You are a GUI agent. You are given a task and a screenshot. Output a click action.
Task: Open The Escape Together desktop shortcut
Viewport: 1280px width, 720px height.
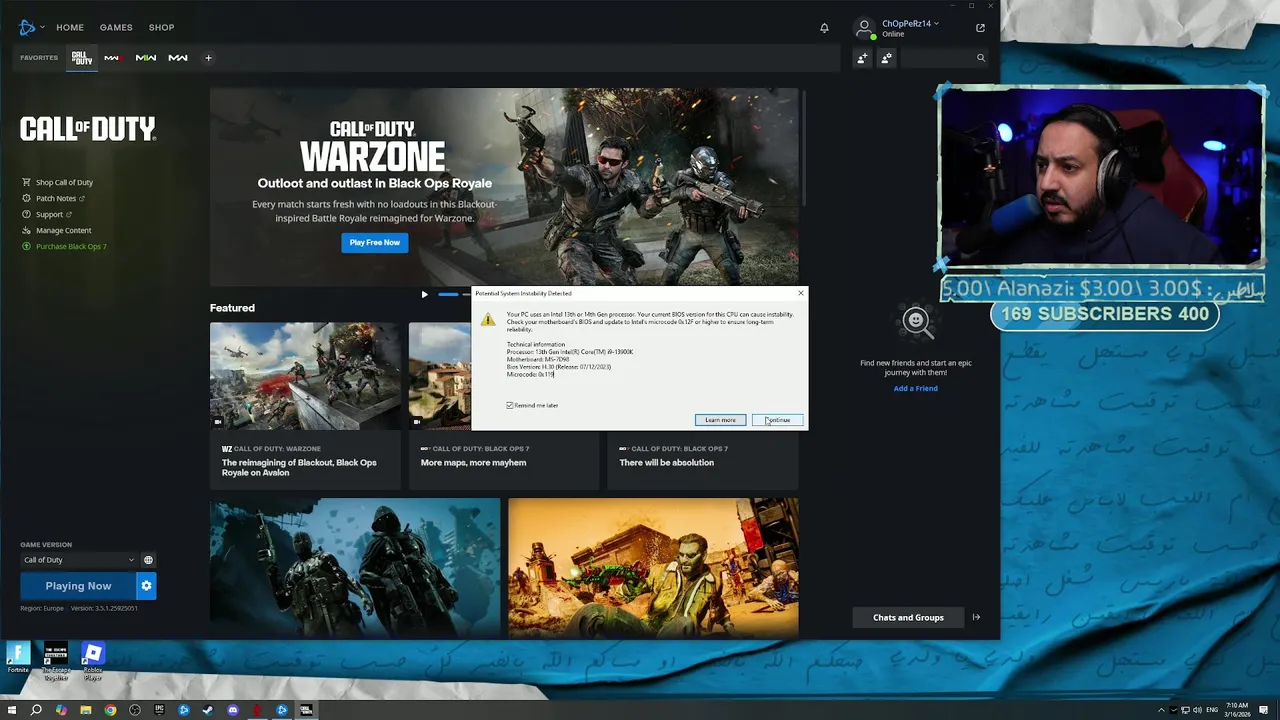[x=56, y=661]
